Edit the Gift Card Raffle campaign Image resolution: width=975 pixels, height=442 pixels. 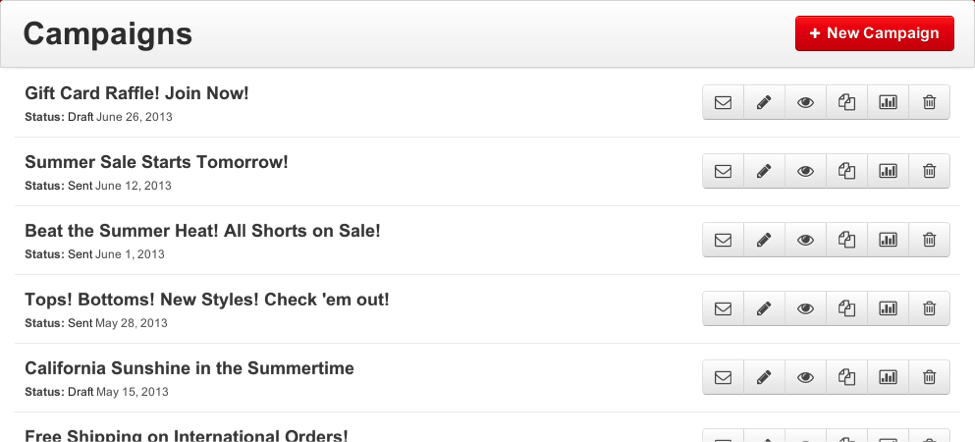[x=764, y=102]
